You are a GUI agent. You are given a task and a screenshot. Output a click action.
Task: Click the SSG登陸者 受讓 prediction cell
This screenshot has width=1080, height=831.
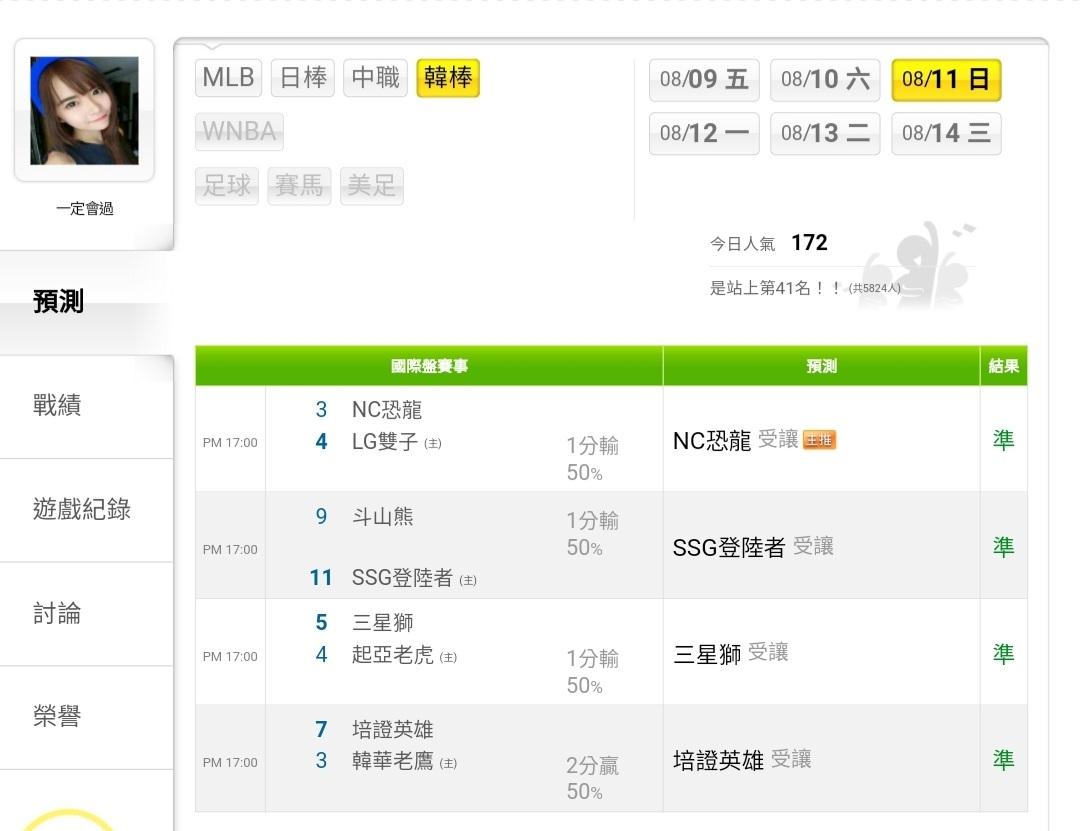(822, 547)
